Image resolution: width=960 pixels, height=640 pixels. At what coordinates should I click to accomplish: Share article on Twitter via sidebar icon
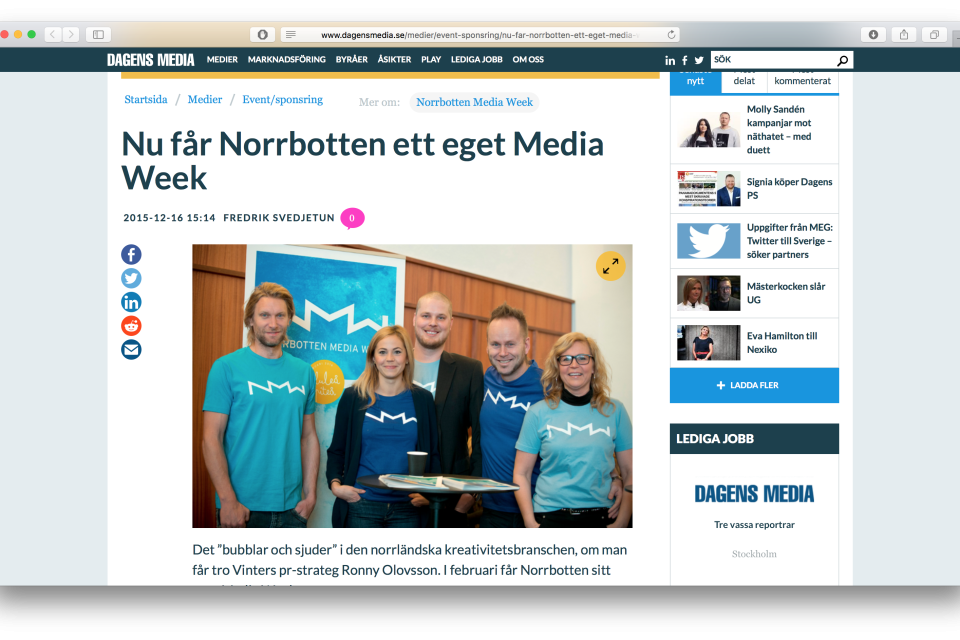click(131, 278)
